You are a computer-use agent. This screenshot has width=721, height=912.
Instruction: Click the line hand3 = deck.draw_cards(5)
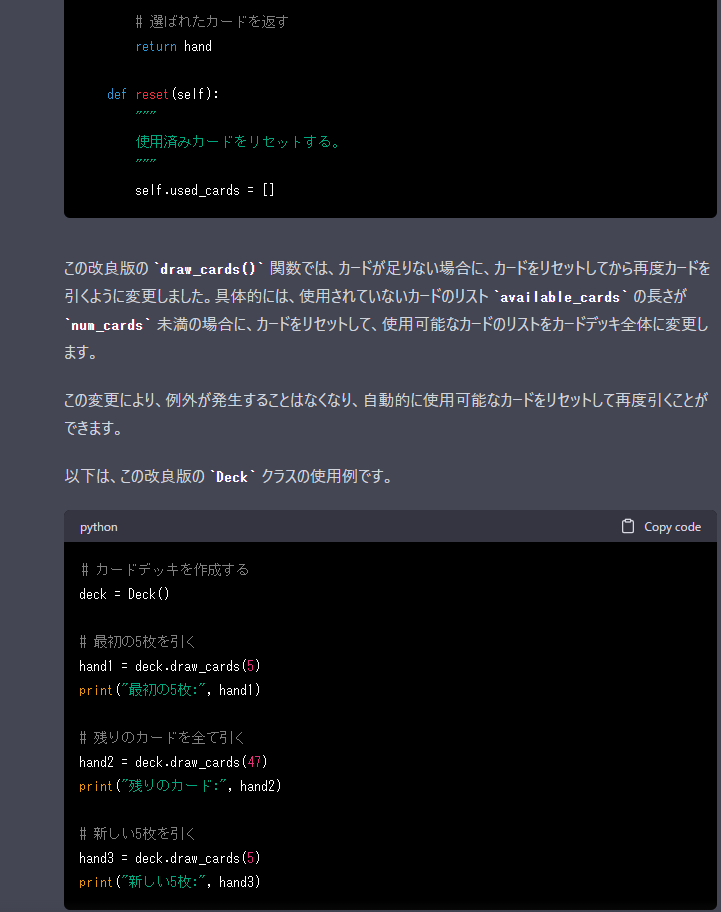click(170, 858)
